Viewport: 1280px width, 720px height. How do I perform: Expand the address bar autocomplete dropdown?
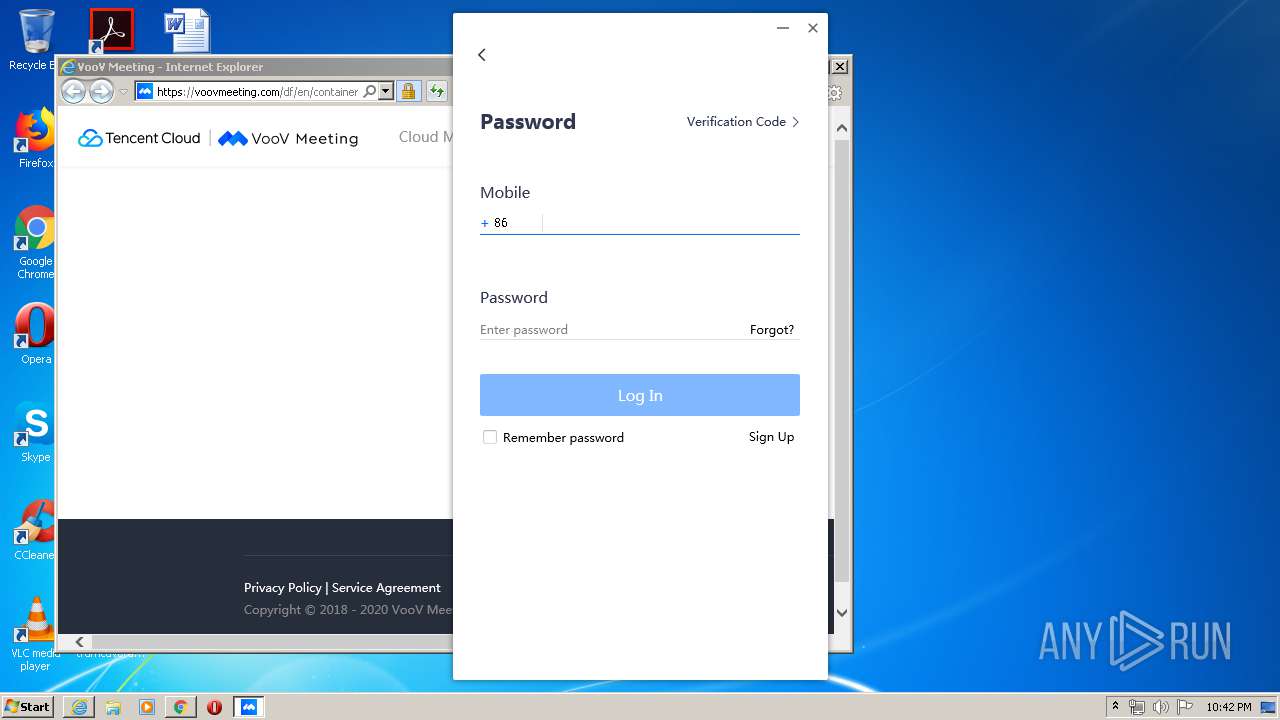386,91
